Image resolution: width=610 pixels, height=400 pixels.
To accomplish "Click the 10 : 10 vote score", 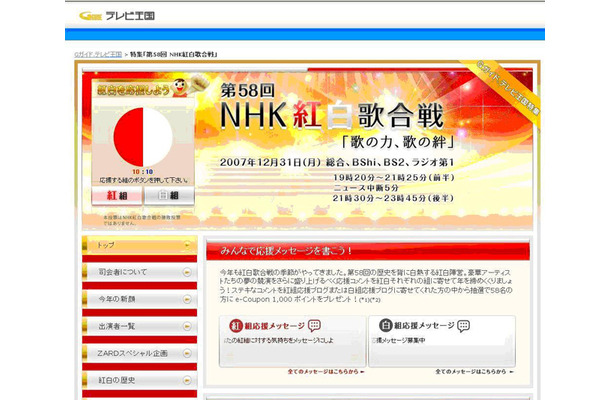I will click(142, 172).
